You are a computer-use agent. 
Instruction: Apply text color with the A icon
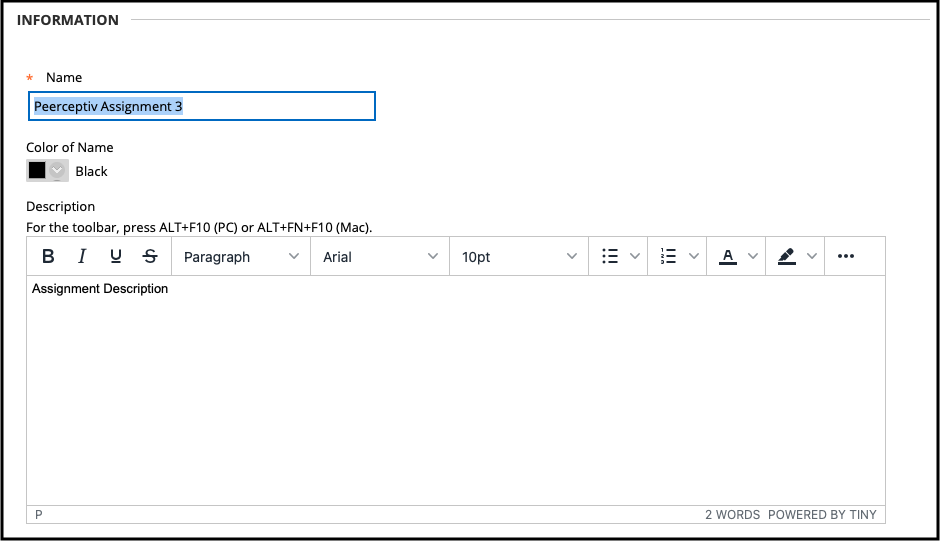(728, 257)
